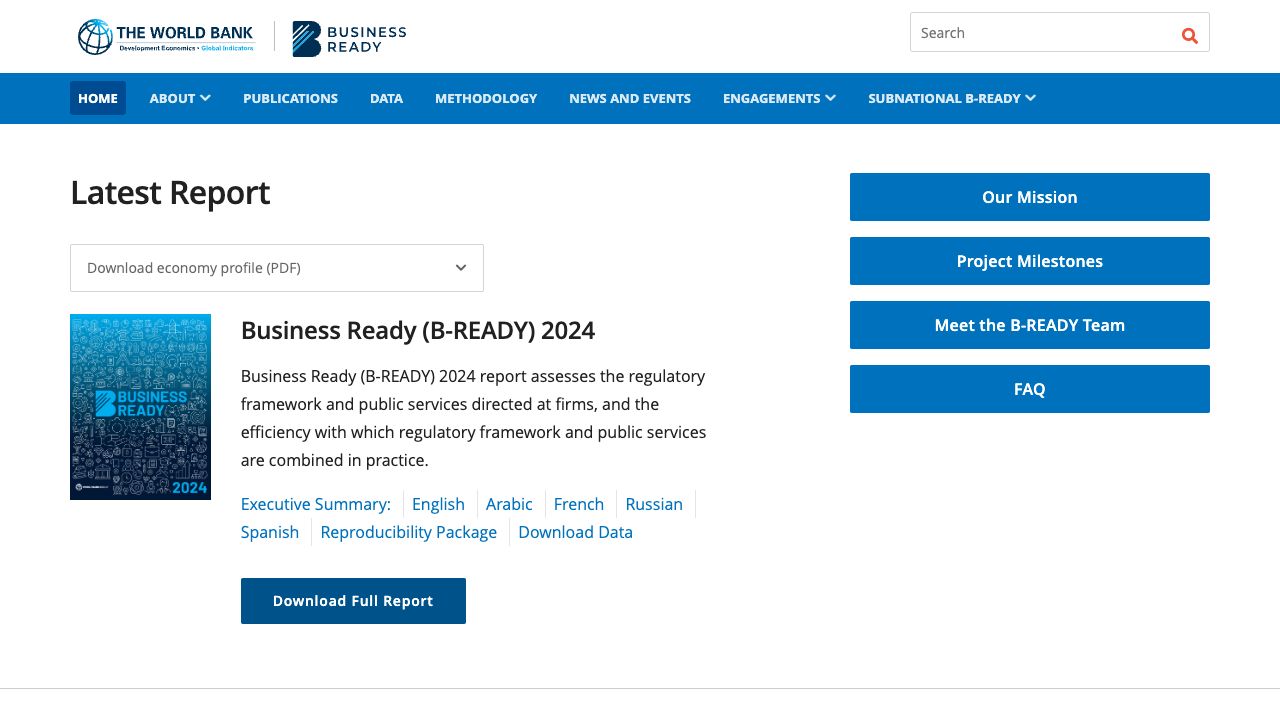Click Meet the B-READY Team
Screen dimensions: 1280x720
click(x=1030, y=325)
